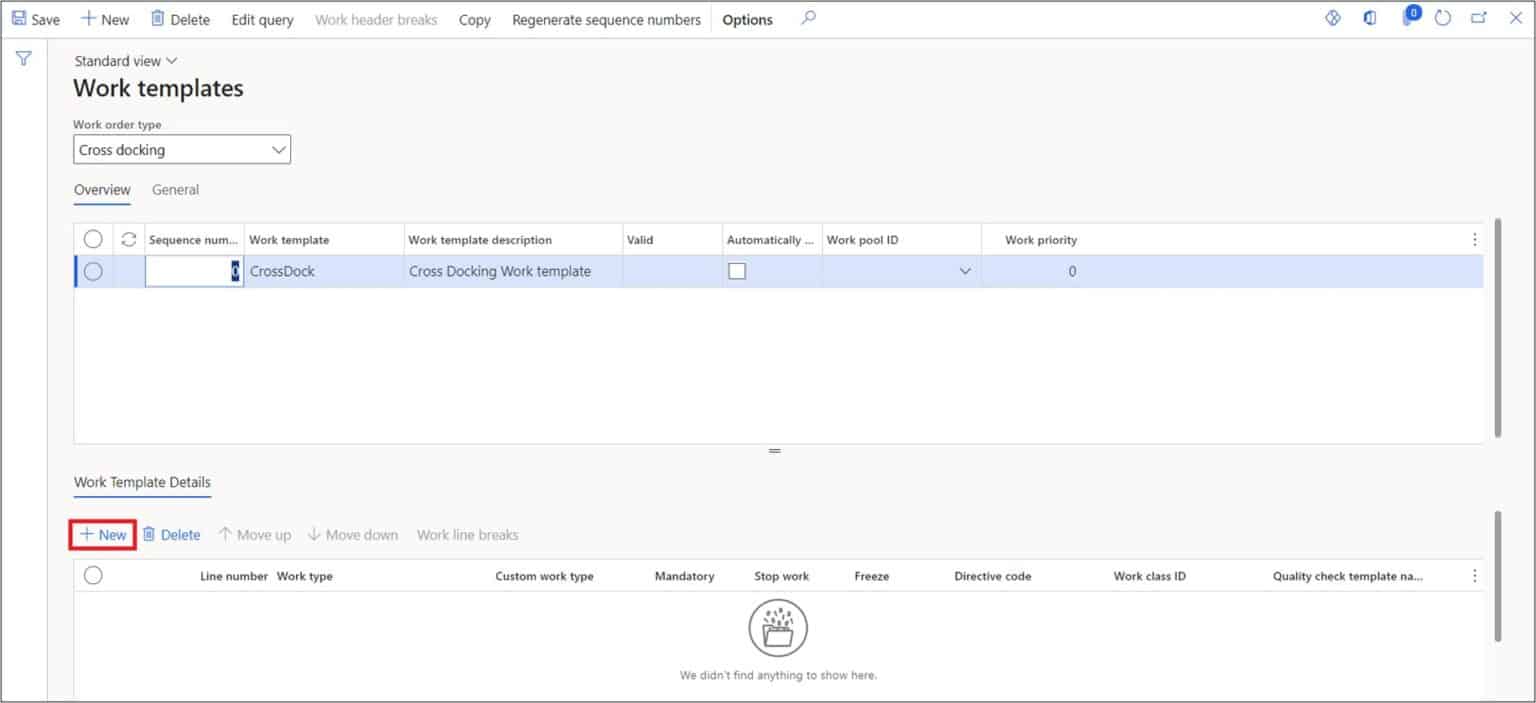Open the filter pane with the funnel icon
This screenshot has height=703, width=1536.
(22, 58)
